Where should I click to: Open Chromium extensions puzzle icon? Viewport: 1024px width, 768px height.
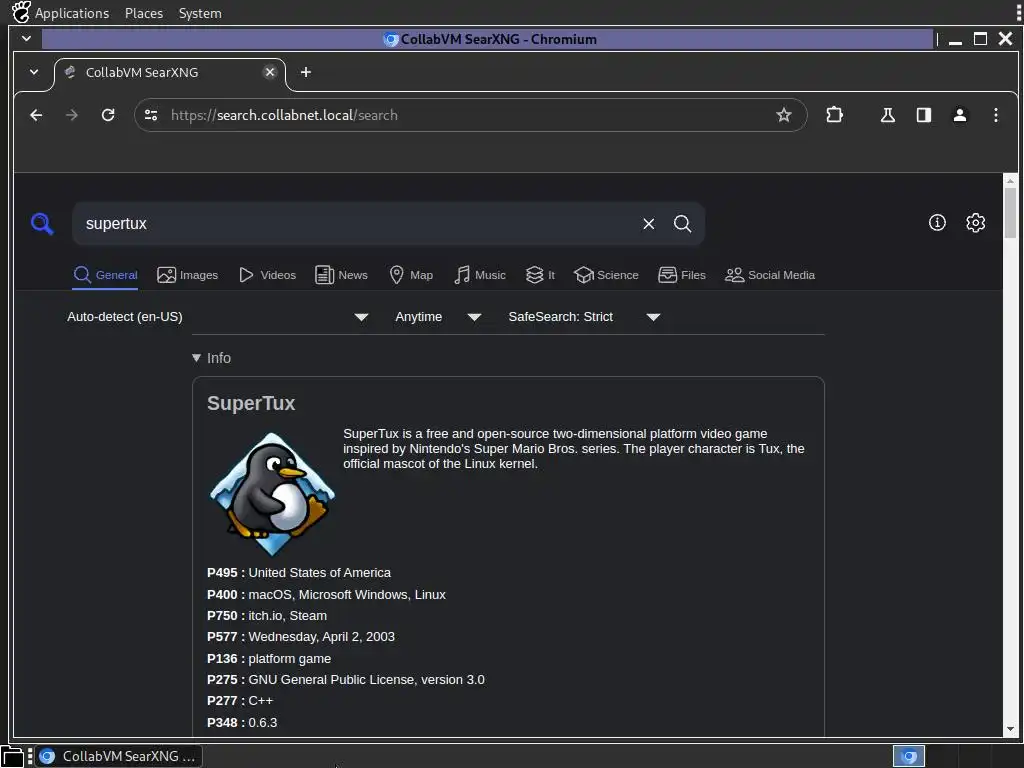(835, 115)
